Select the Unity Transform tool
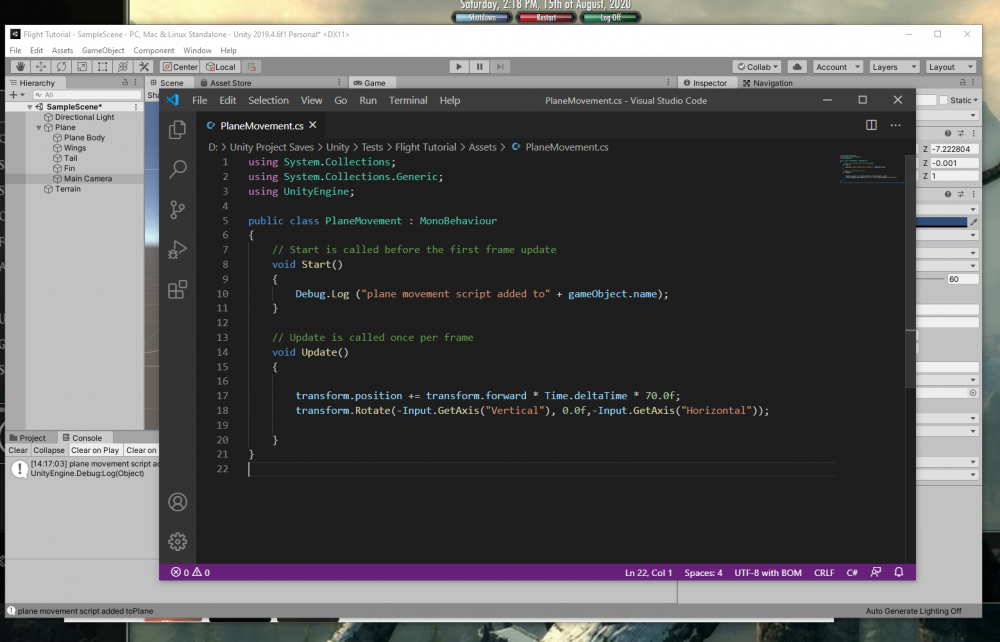The image size is (1000, 642). click(x=123, y=66)
